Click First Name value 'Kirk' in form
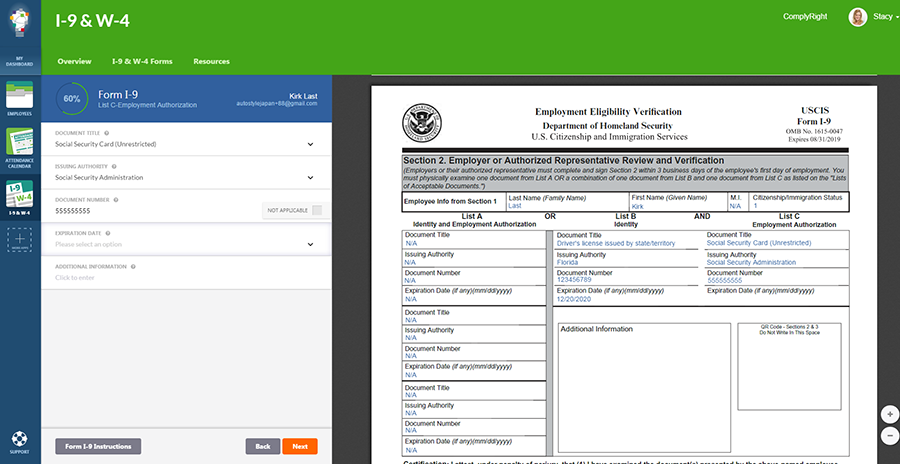Screen dimensions: 900x464 click(x=638, y=206)
